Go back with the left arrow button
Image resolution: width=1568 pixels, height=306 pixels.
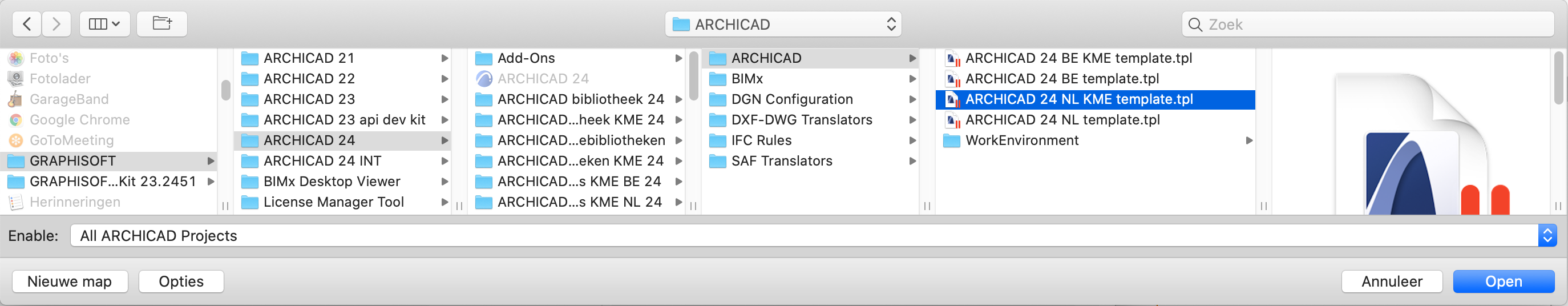[x=27, y=24]
